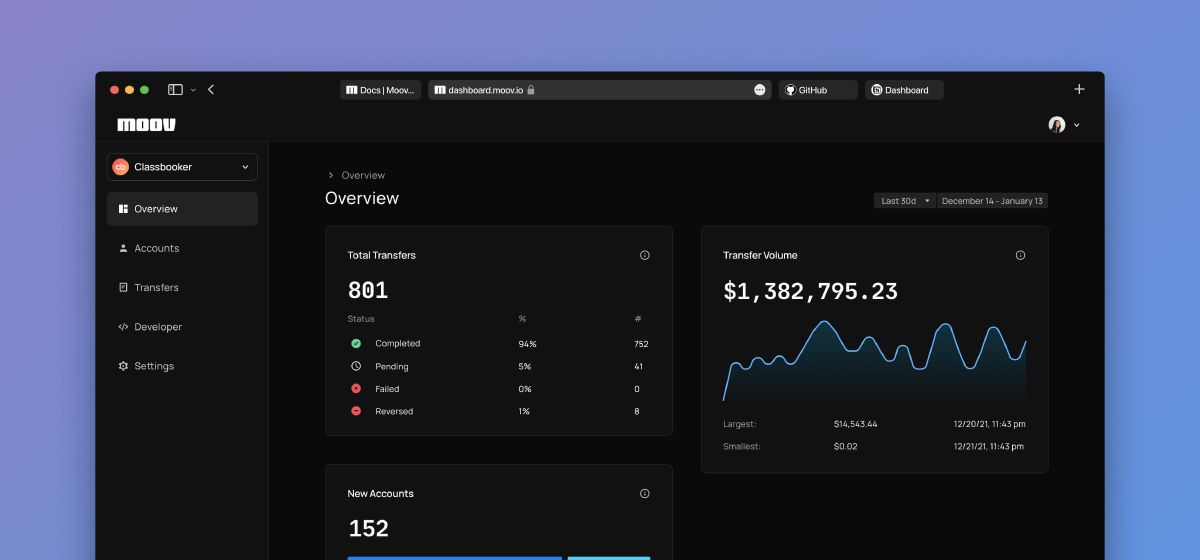Click the user profile avatar
Image resolution: width=1200 pixels, height=560 pixels.
(x=1057, y=125)
